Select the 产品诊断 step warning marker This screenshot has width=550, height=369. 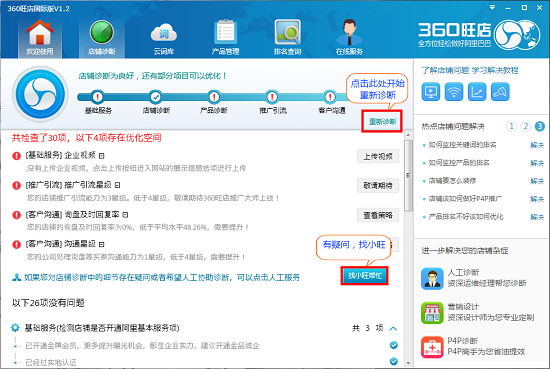214,96
